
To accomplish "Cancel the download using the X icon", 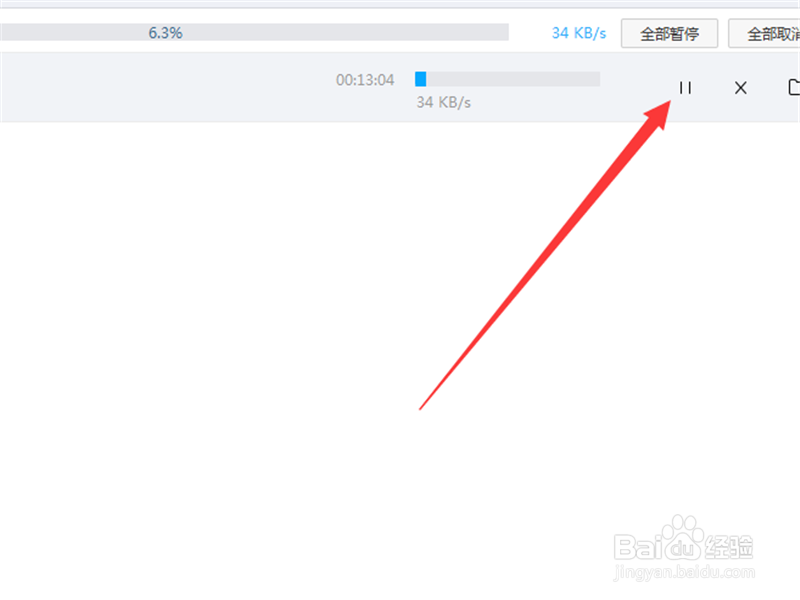I will [x=740, y=88].
